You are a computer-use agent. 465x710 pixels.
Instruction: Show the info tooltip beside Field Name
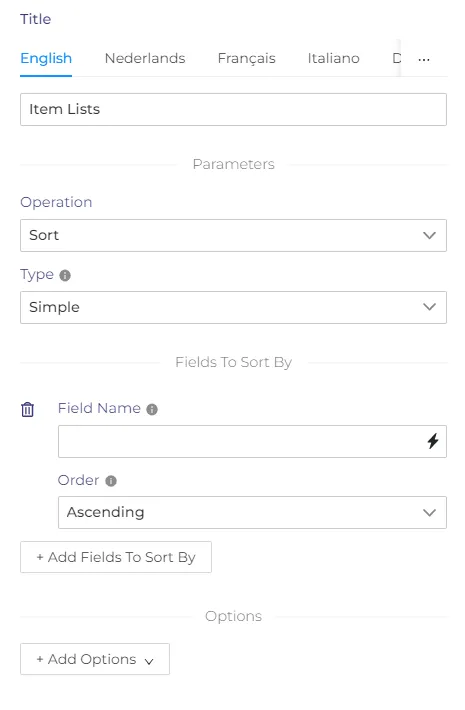pyautogui.click(x=152, y=409)
